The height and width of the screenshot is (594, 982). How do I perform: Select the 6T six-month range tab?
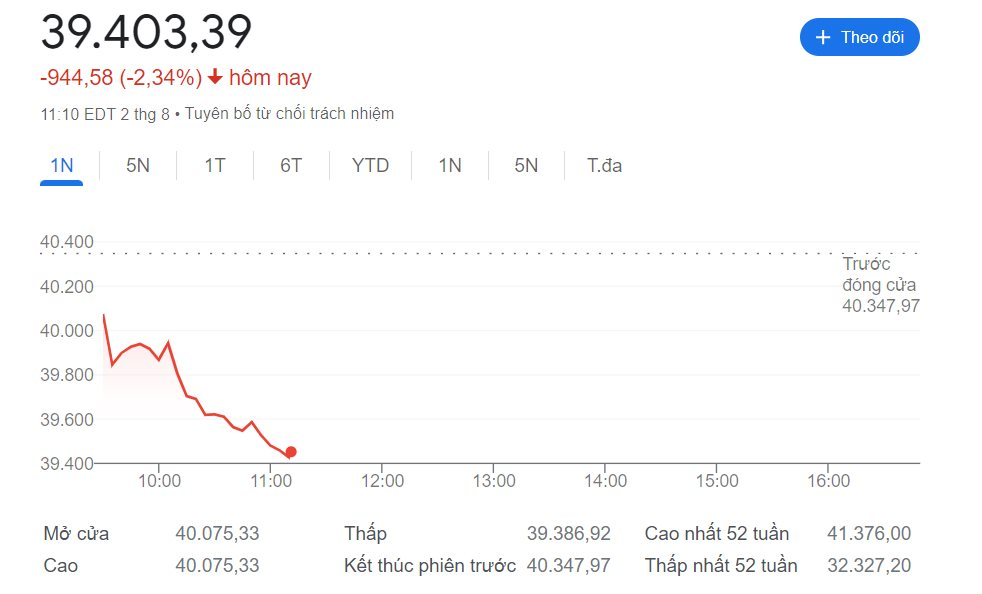tap(291, 165)
